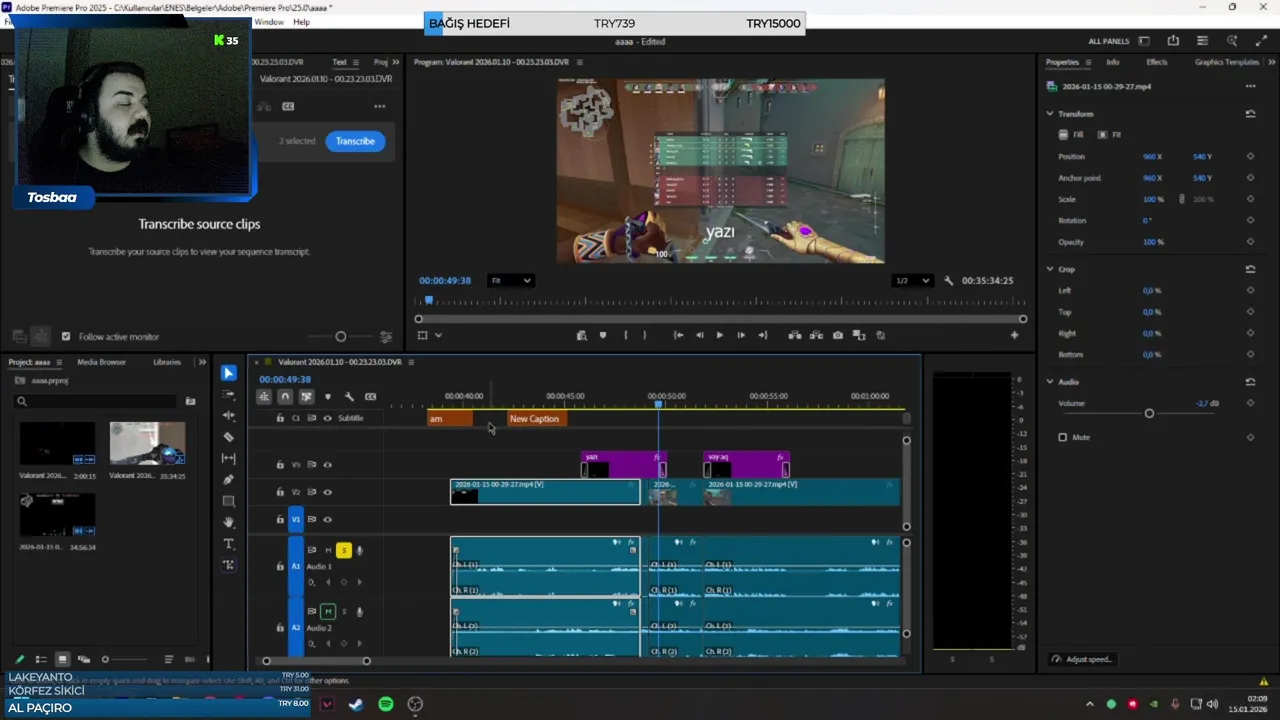Switch to the Info tab
Screen dimensions: 1280x720
pyautogui.click(x=1112, y=62)
